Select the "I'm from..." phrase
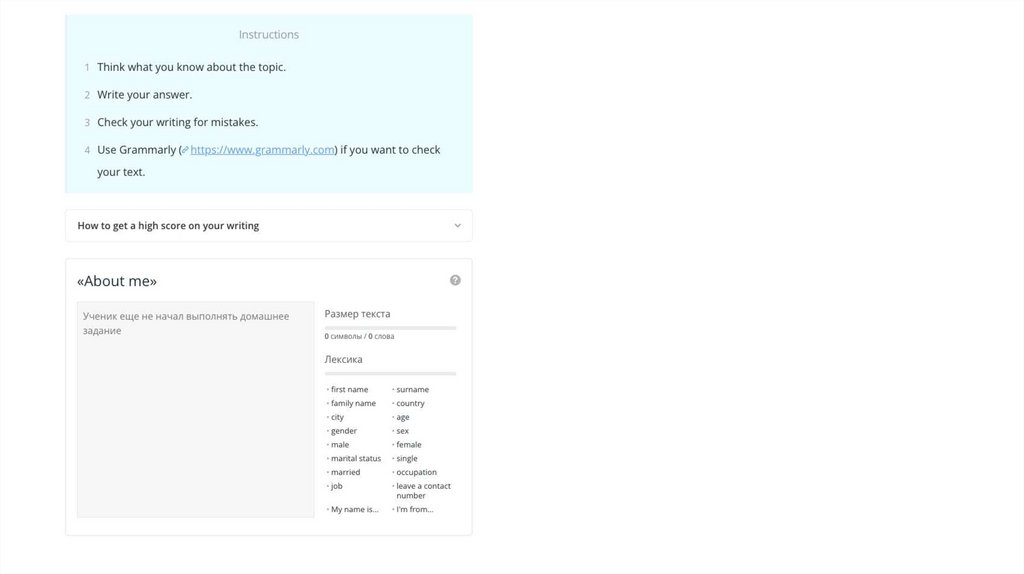This screenshot has height=574, width=1024. (x=414, y=509)
